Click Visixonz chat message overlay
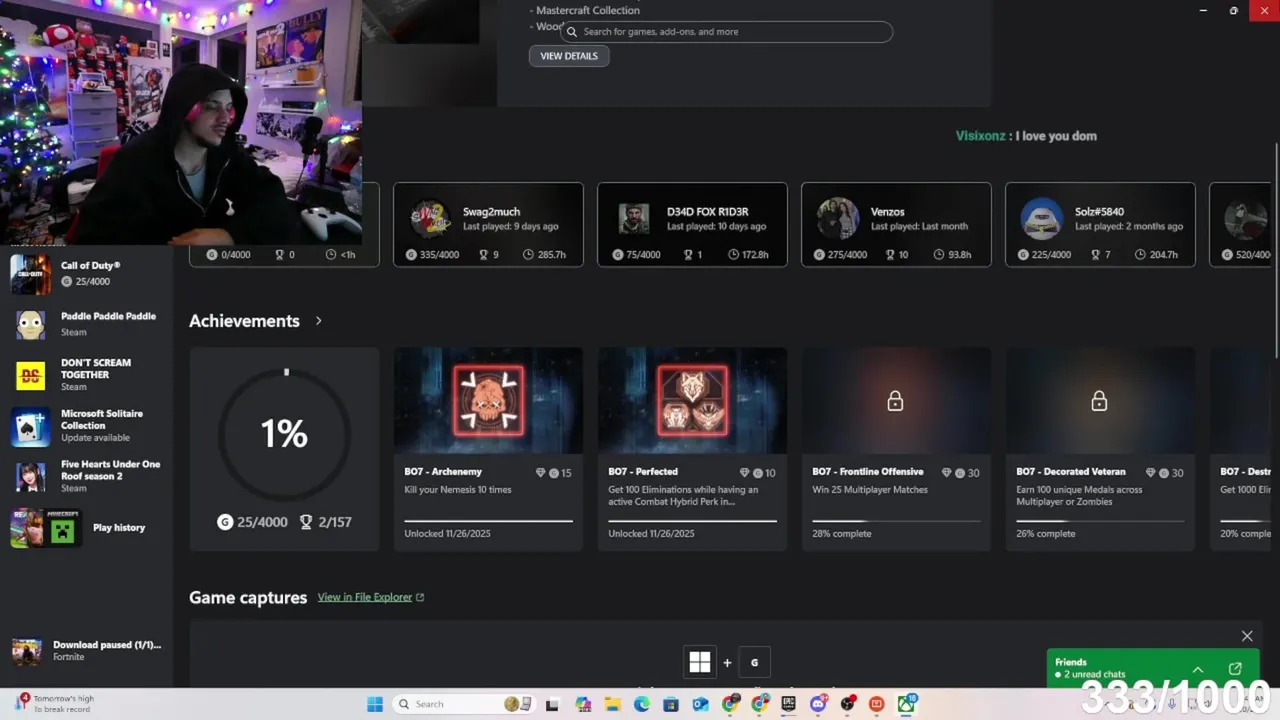Screen dimensions: 1280x720 click(1026, 136)
